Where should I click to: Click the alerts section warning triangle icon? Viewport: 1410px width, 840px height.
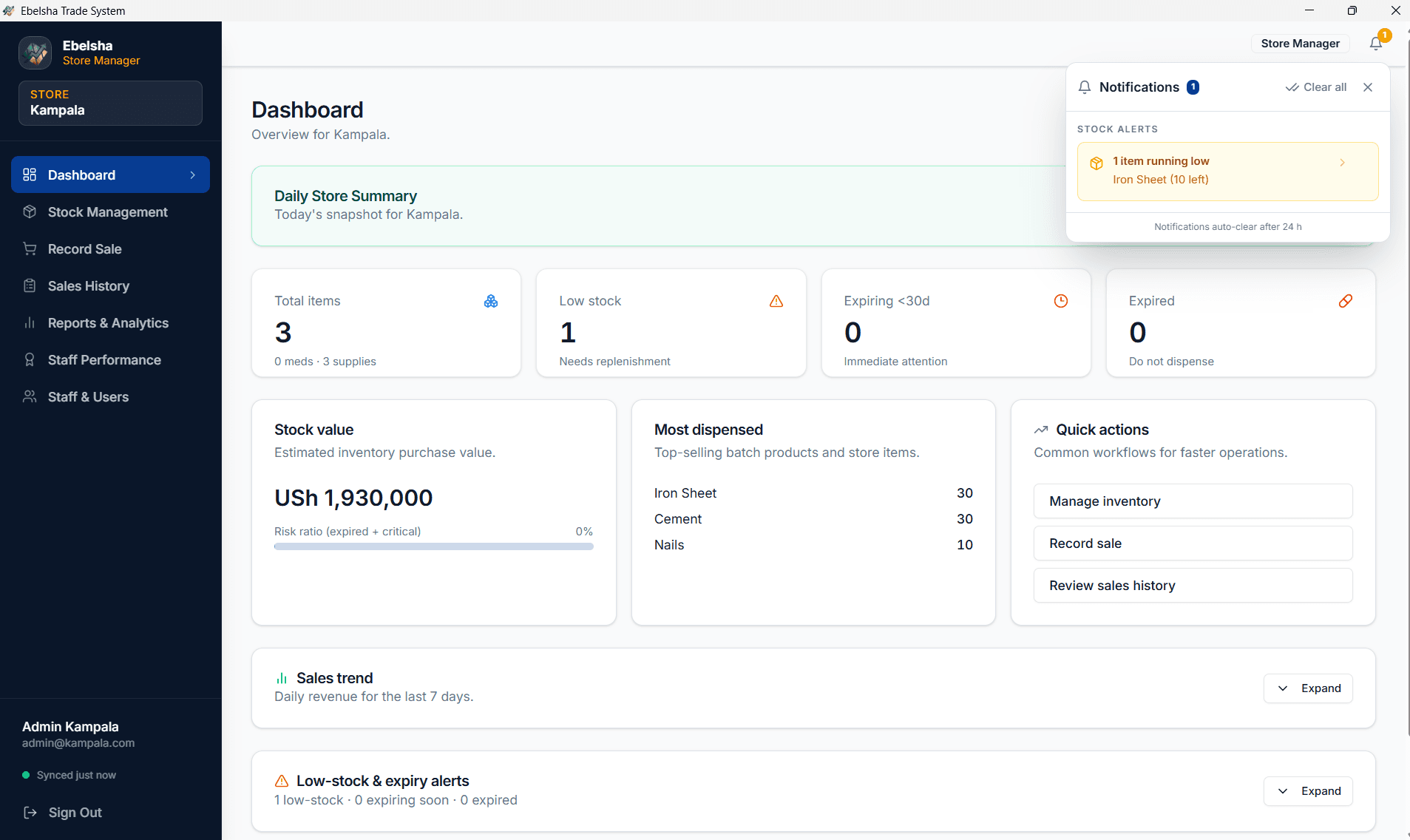click(x=282, y=781)
